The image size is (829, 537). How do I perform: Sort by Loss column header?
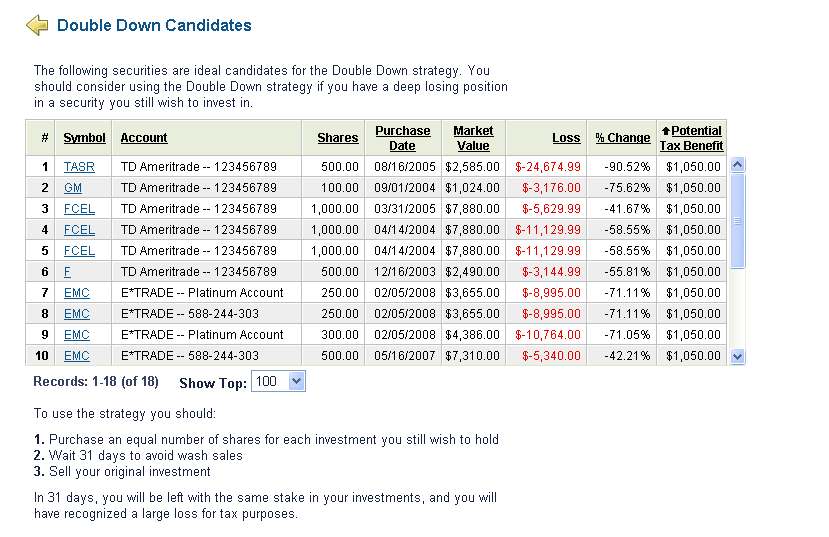tap(566, 138)
